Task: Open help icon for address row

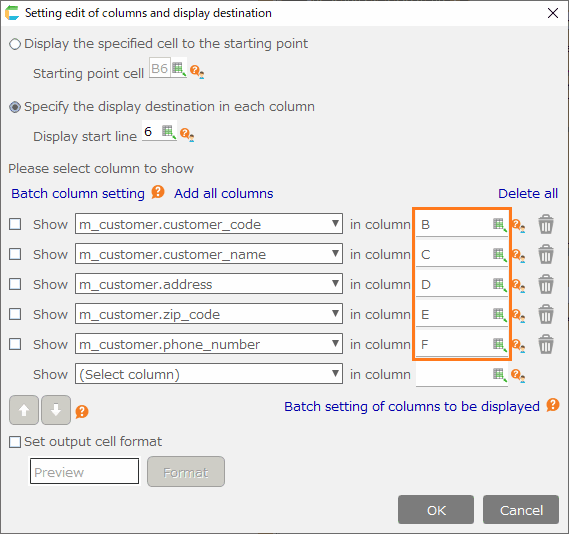Action: pyautogui.click(x=518, y=286)
